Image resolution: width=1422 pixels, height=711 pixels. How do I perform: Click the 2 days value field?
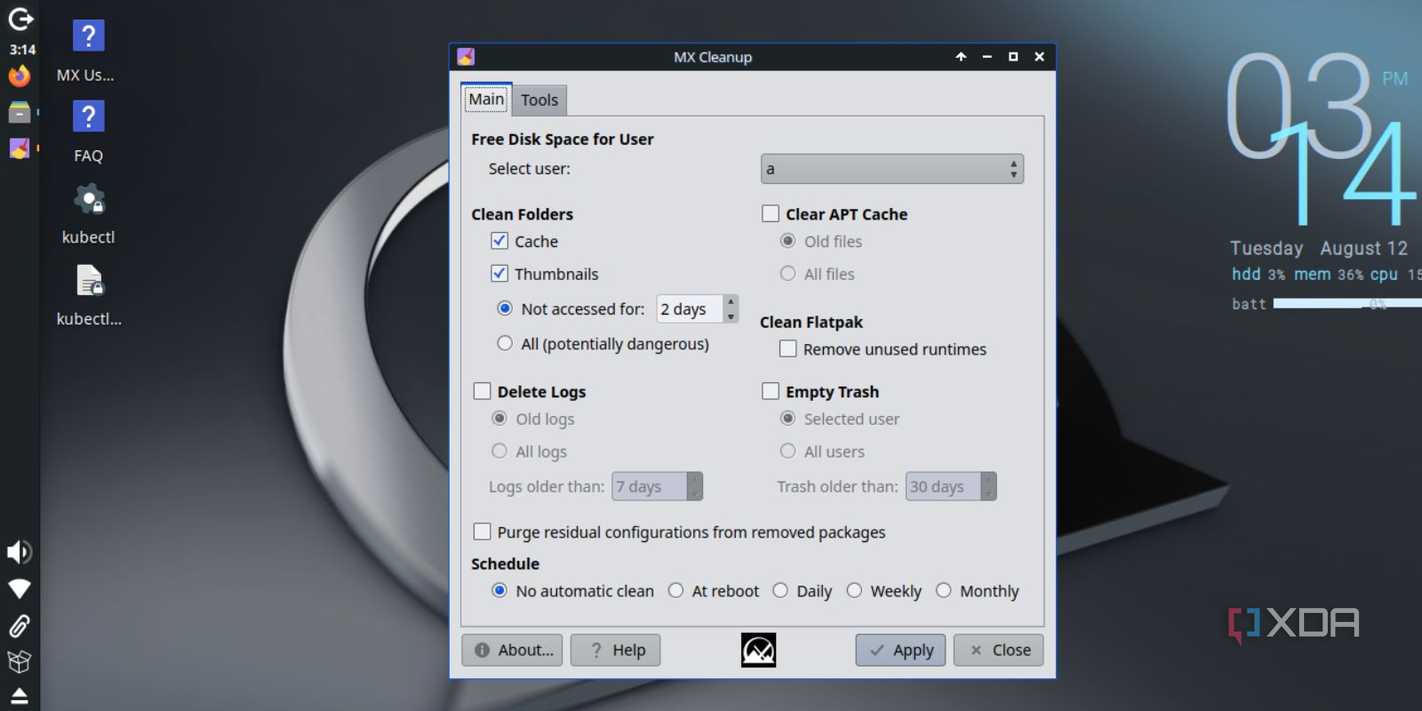690,309
